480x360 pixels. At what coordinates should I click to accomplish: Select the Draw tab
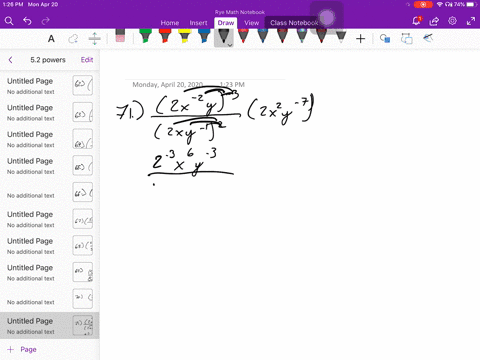coord(226,23)
